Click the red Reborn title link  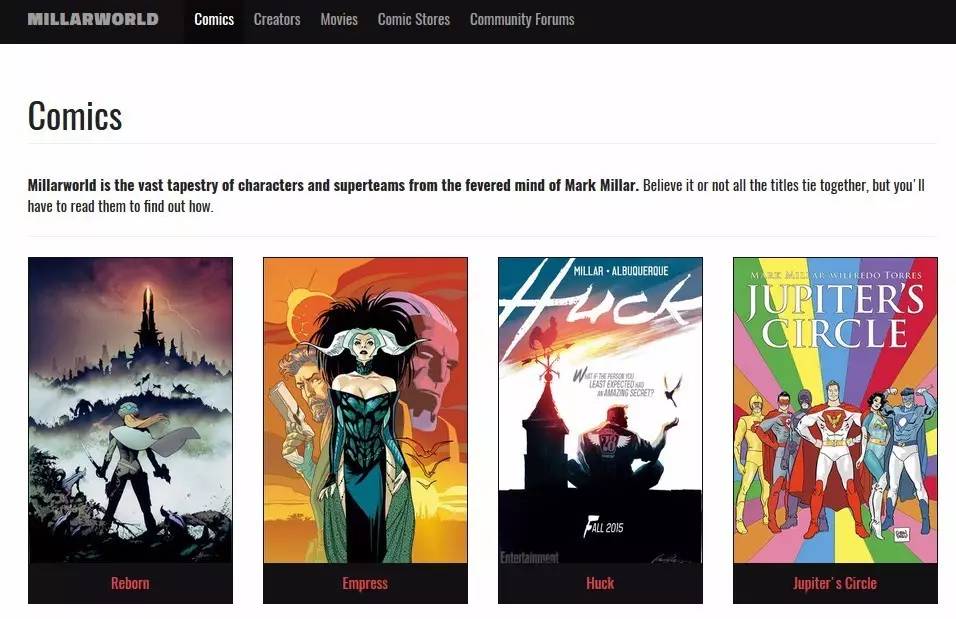(x=130, y=583)
